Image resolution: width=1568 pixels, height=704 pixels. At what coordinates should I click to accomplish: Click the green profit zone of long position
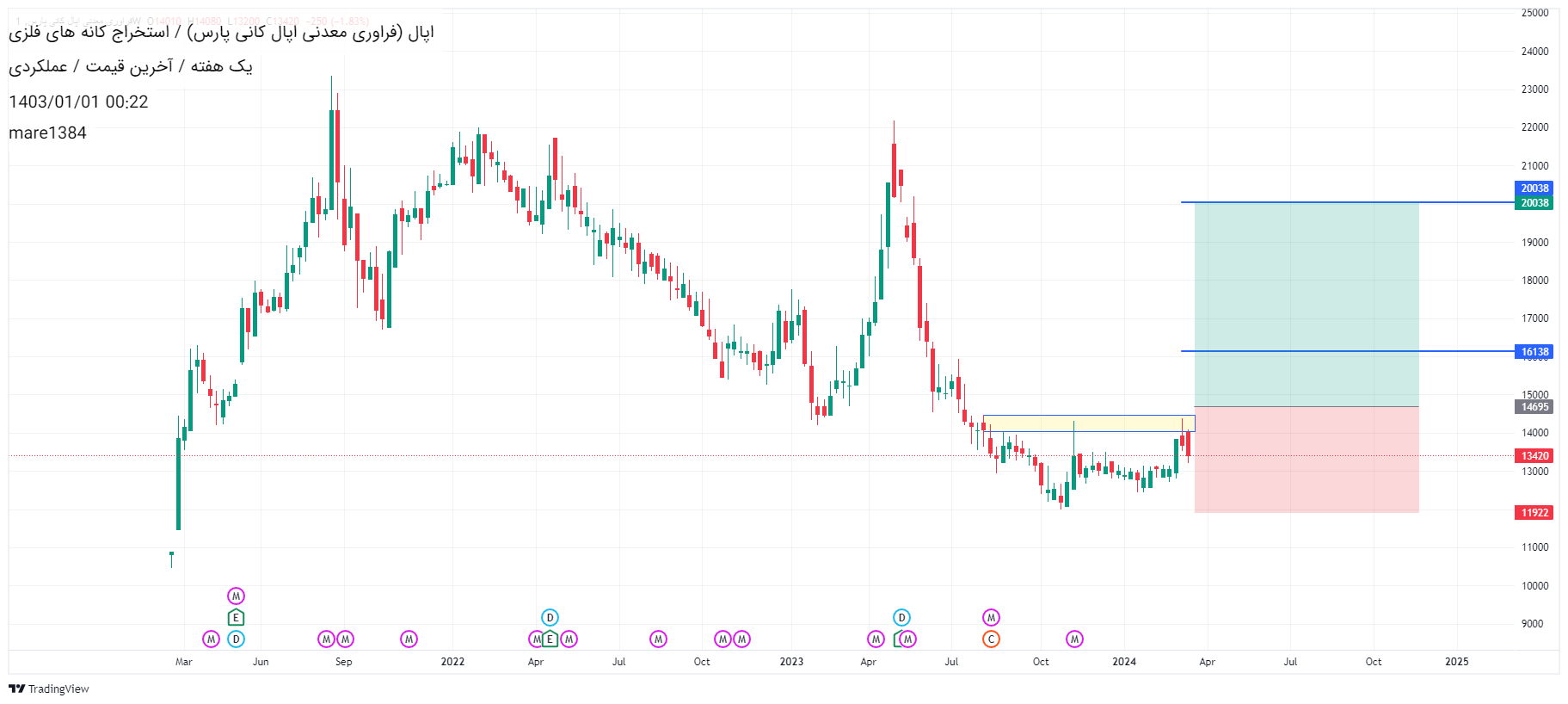coord(1307,304)
